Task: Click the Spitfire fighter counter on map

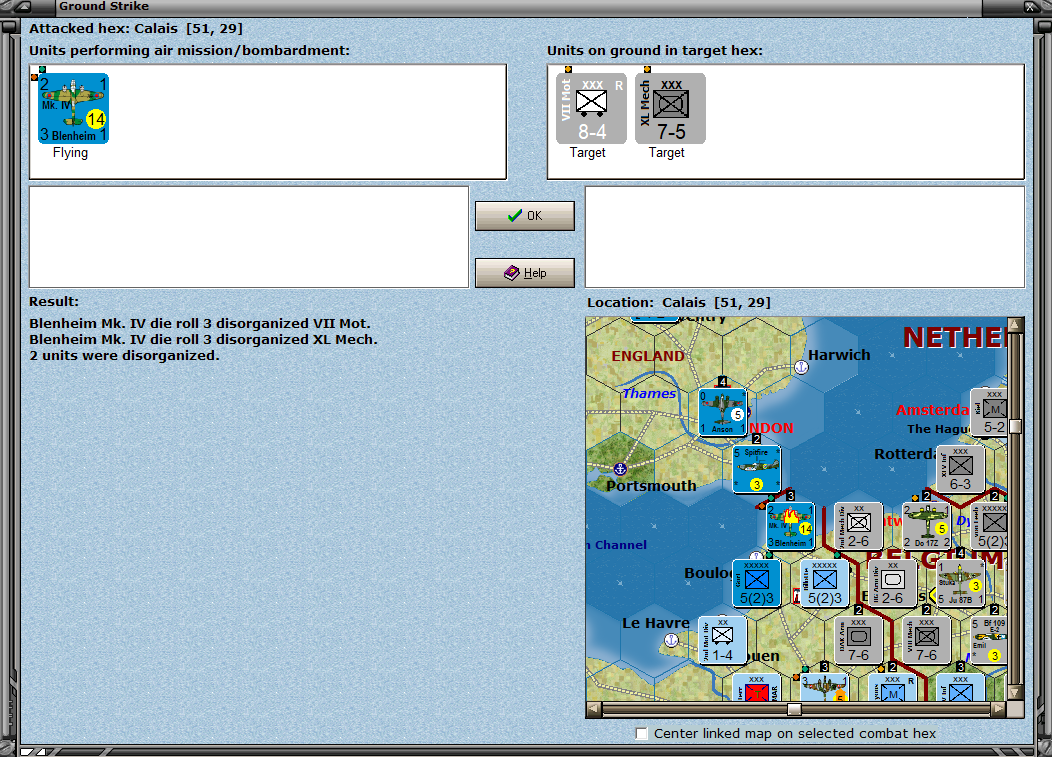Action: [x=757, y=469]
